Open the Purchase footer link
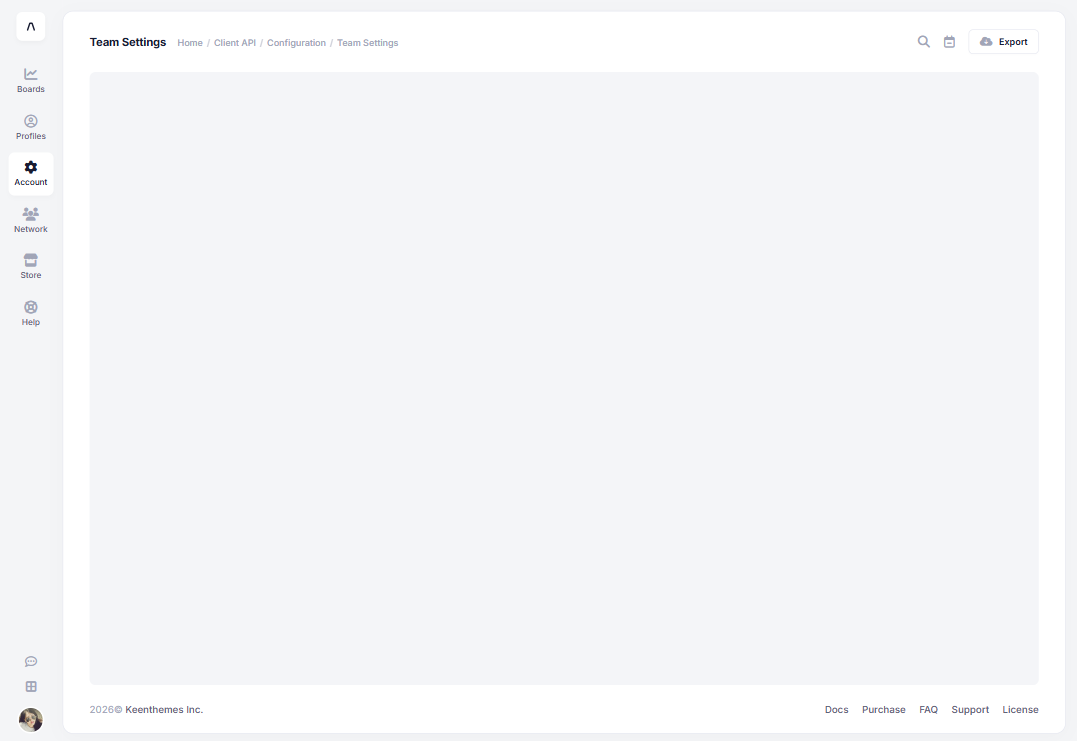 tap(884, 709)
